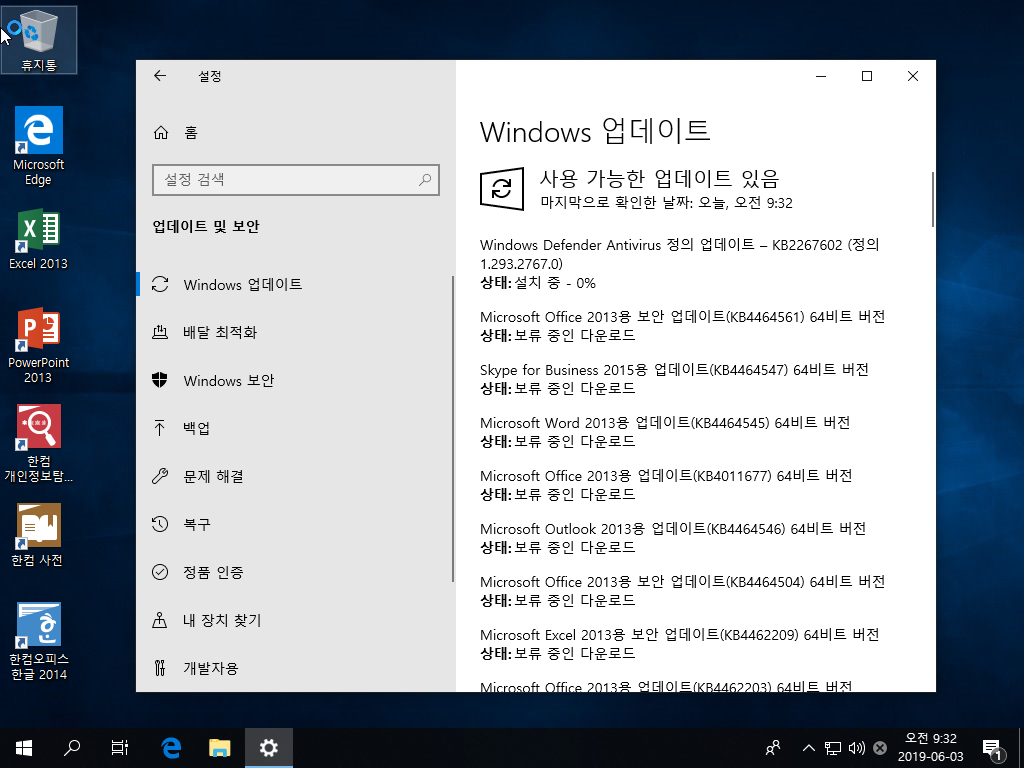Minimize the Settings window
The image size is (1024, 768).
[x=821, y=76]
